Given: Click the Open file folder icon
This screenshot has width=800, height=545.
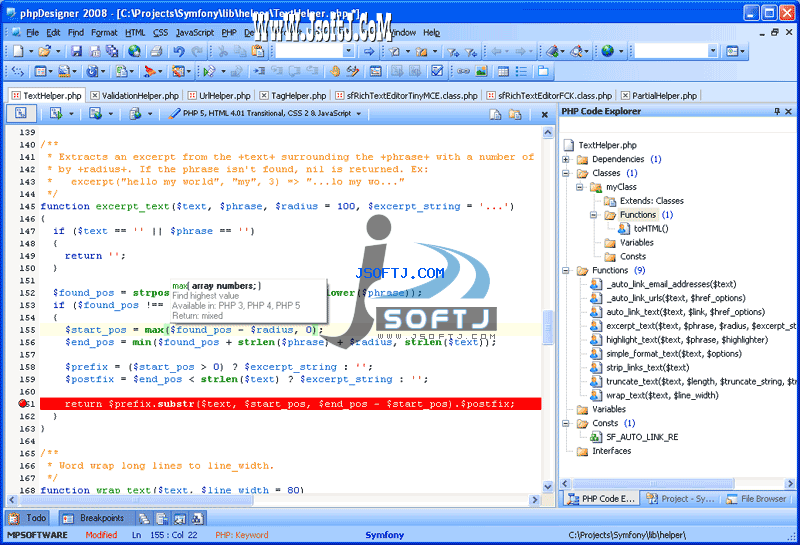Looking at the screenshot, I should 44,51.
